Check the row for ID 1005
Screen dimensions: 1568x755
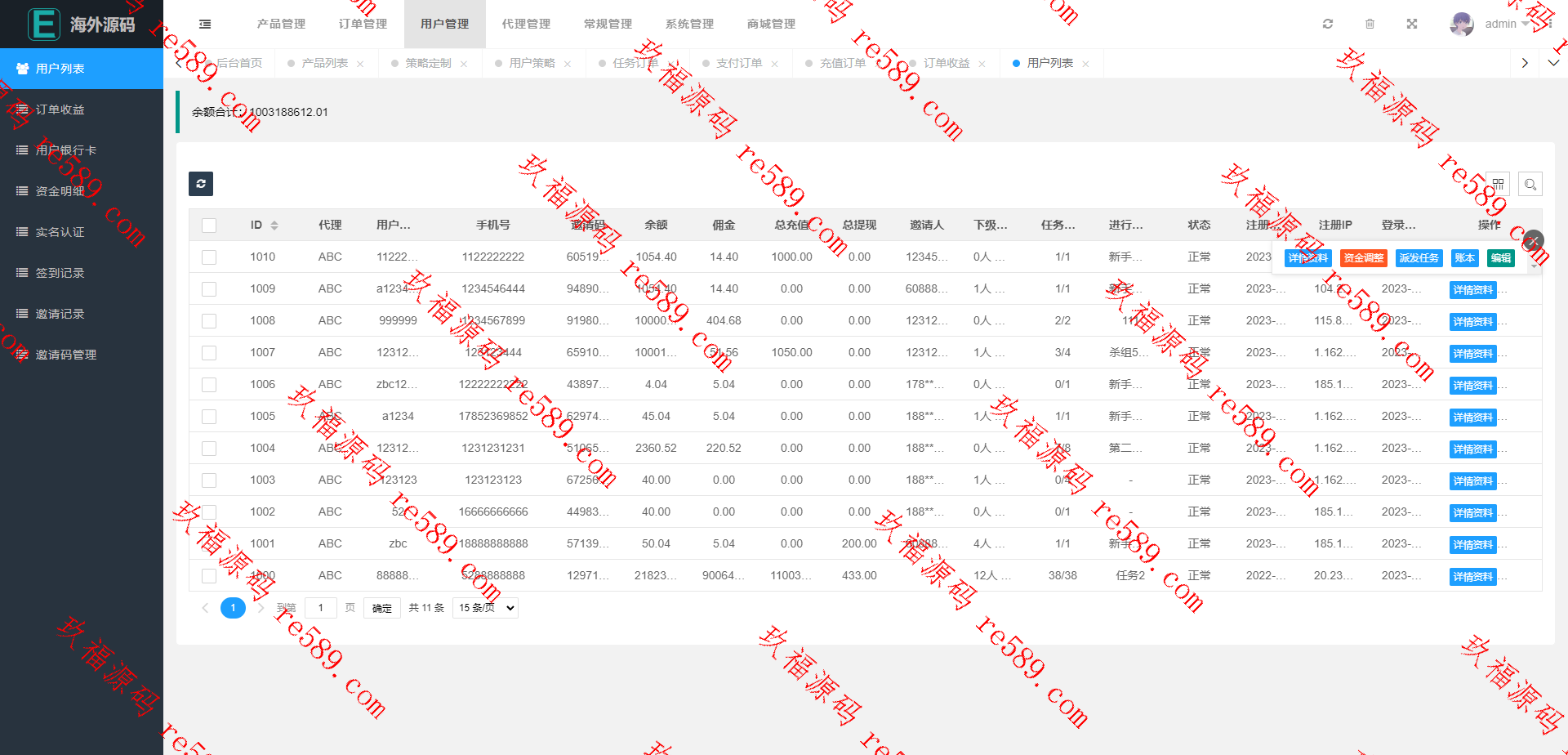(x=209, y=417)
